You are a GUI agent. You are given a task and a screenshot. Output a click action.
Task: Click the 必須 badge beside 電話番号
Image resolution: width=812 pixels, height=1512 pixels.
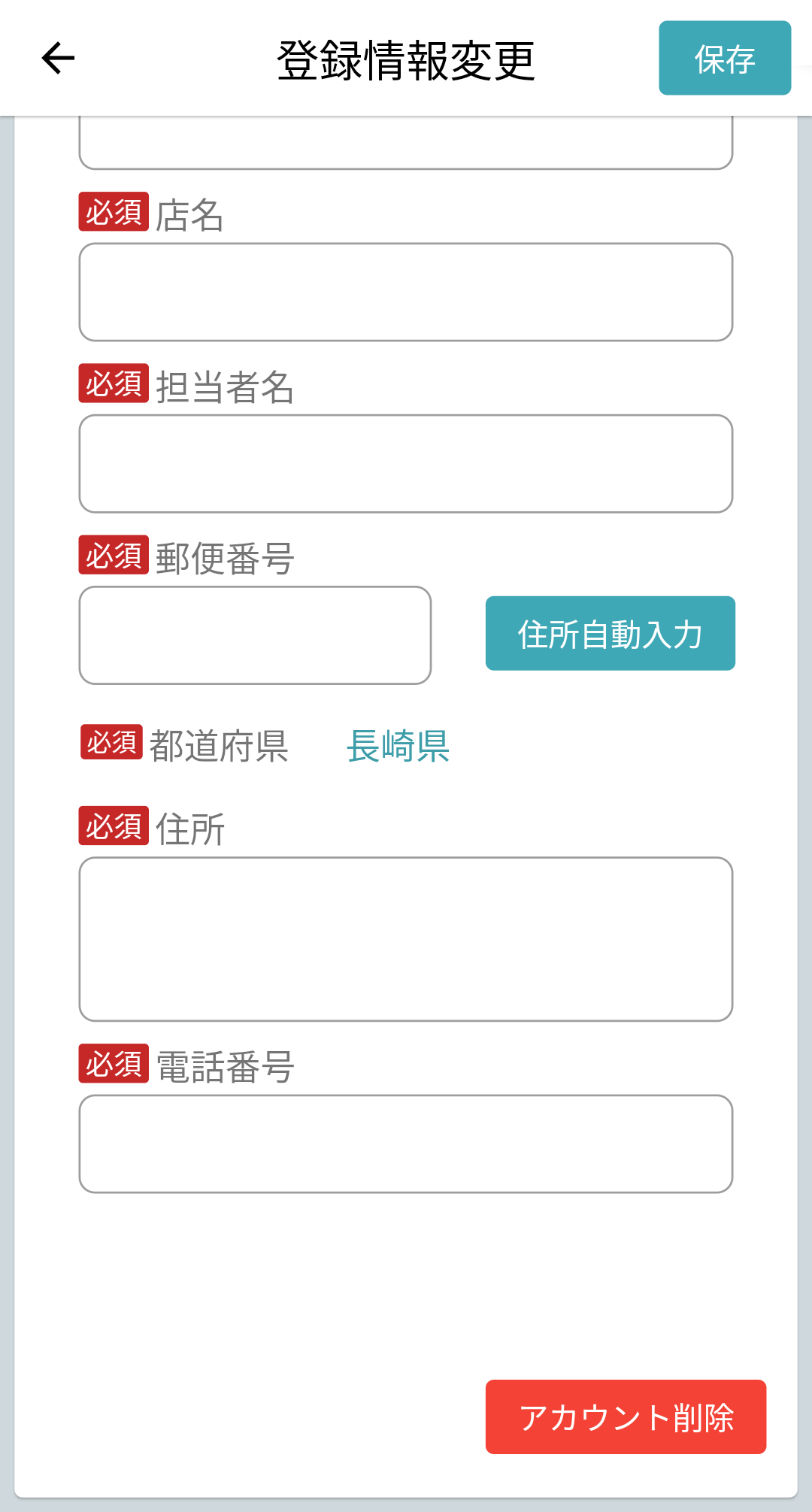coord(114,1064)
